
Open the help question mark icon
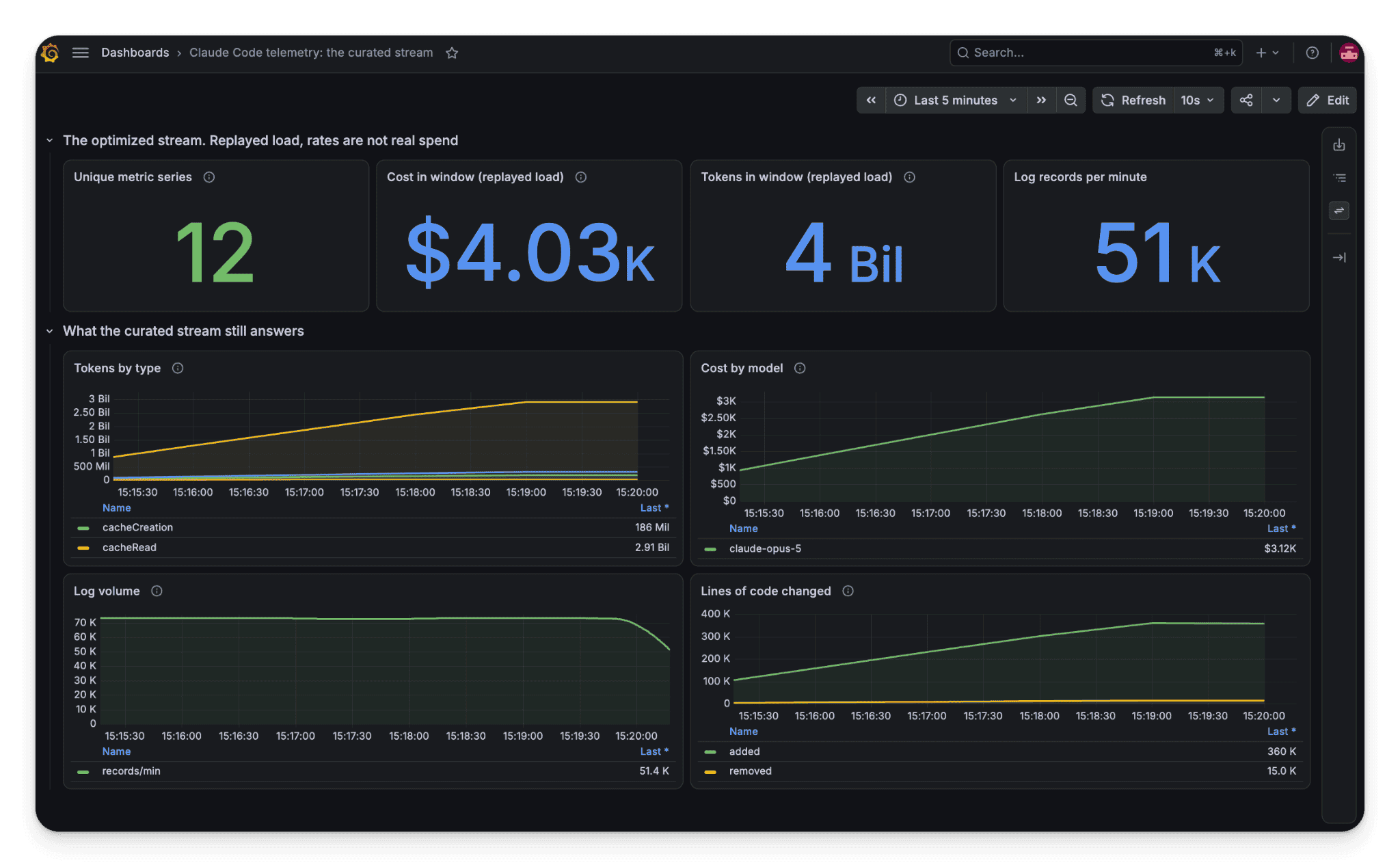point(1312,53)
